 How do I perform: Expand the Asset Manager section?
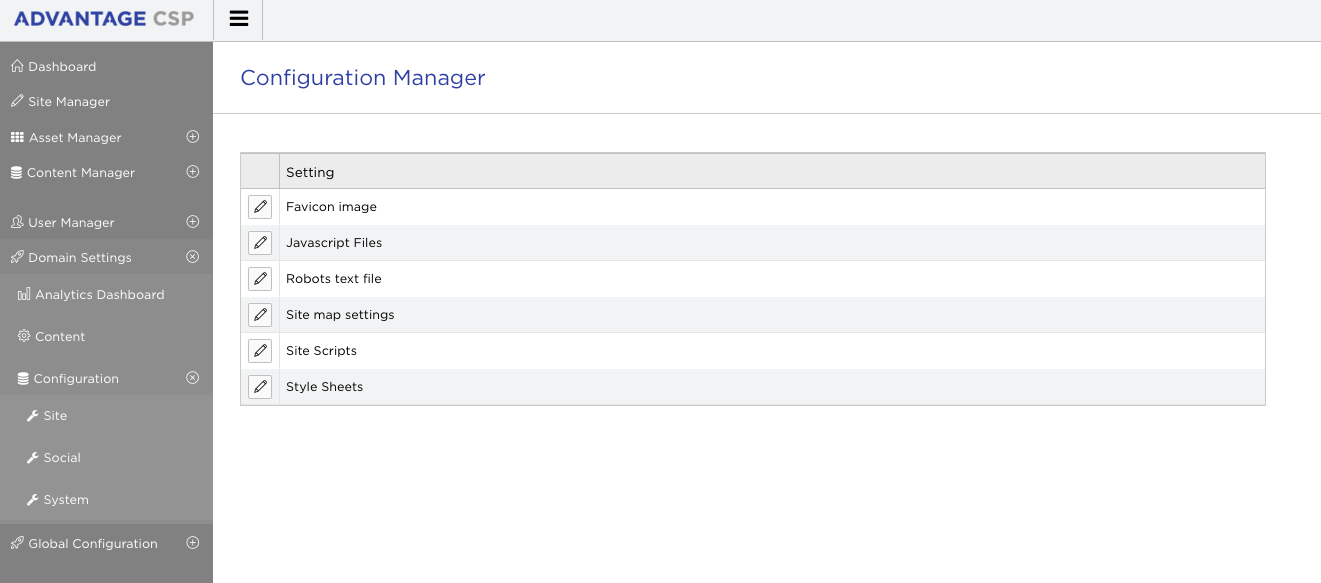click(x=193, y=137)
